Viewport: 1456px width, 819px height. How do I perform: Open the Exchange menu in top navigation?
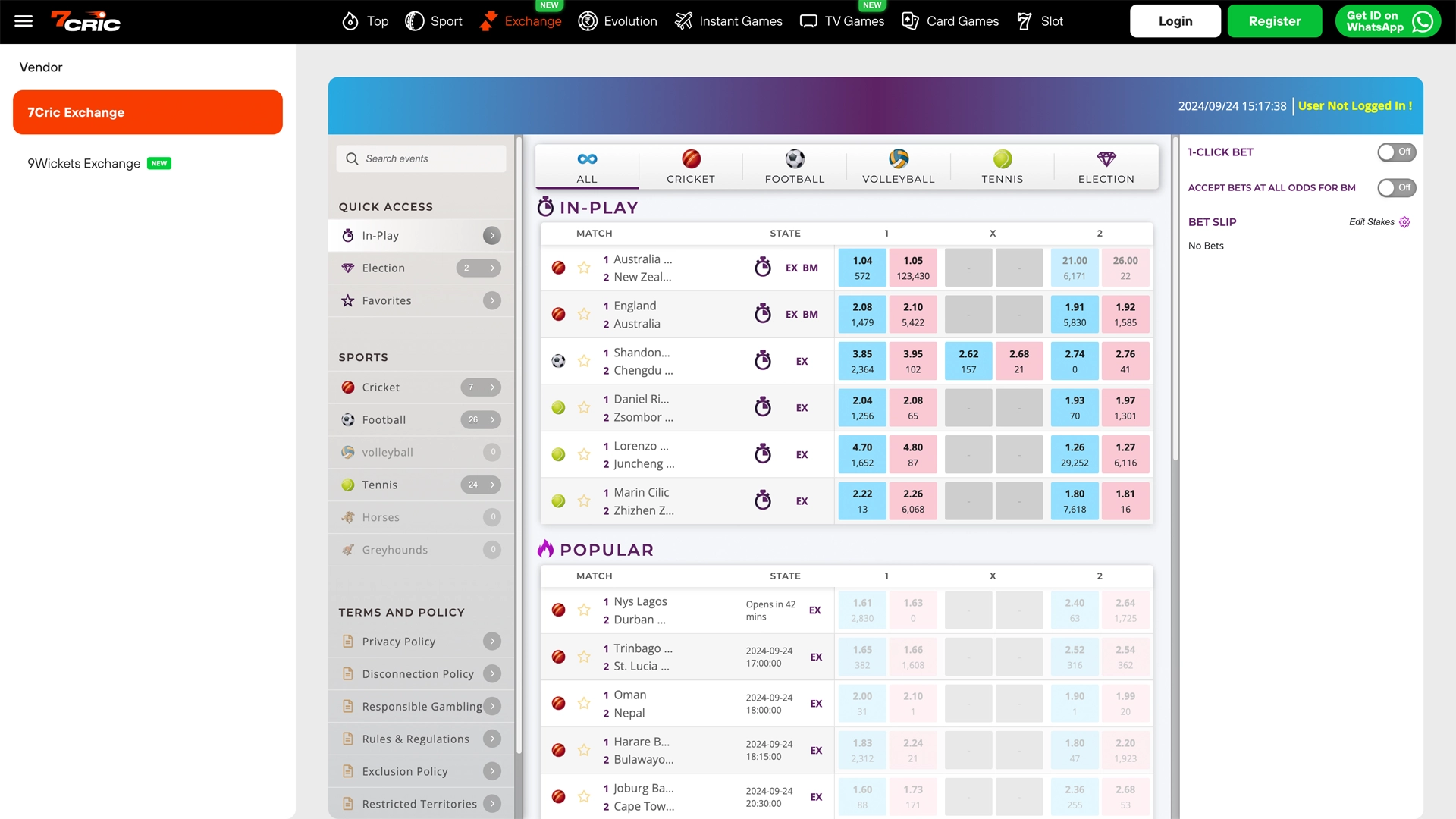point(521,21)
